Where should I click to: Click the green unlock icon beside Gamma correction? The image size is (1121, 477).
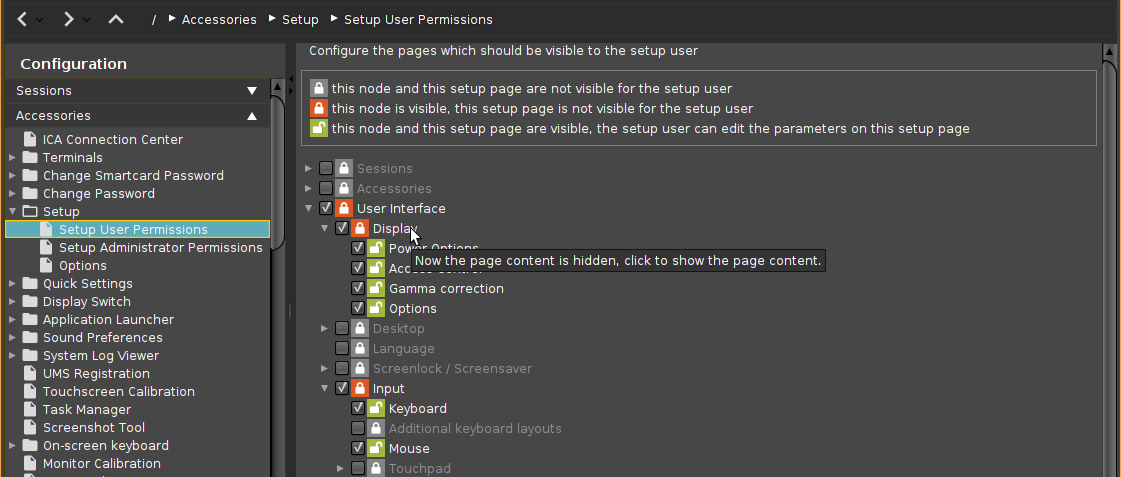[x=376, y=289]
